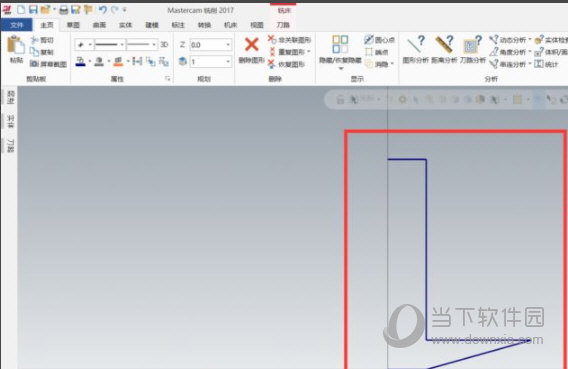The image size is (568, 369).
Task: Click the screen capture camera icon
Action: pyautogui.click(x=34, y=64)
